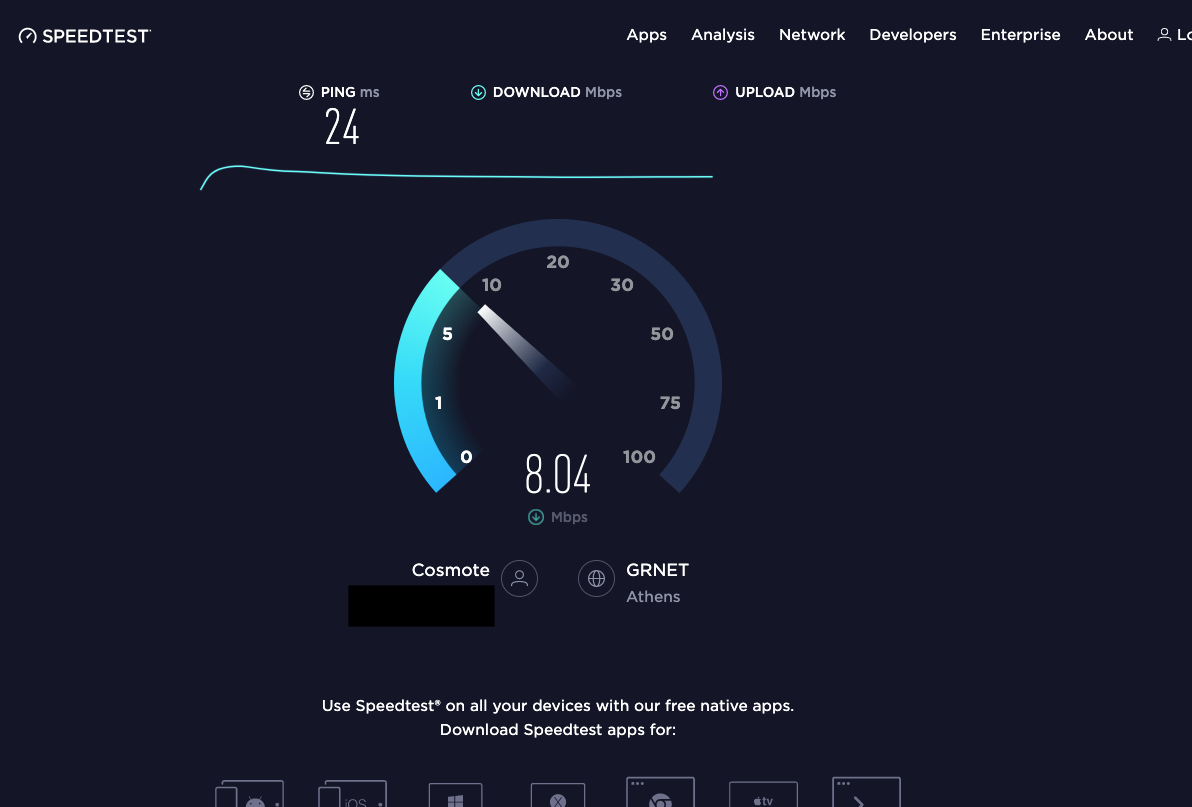Open the Apps menu
Viewport: 1192px width, 807px height.
coord(646,35)
